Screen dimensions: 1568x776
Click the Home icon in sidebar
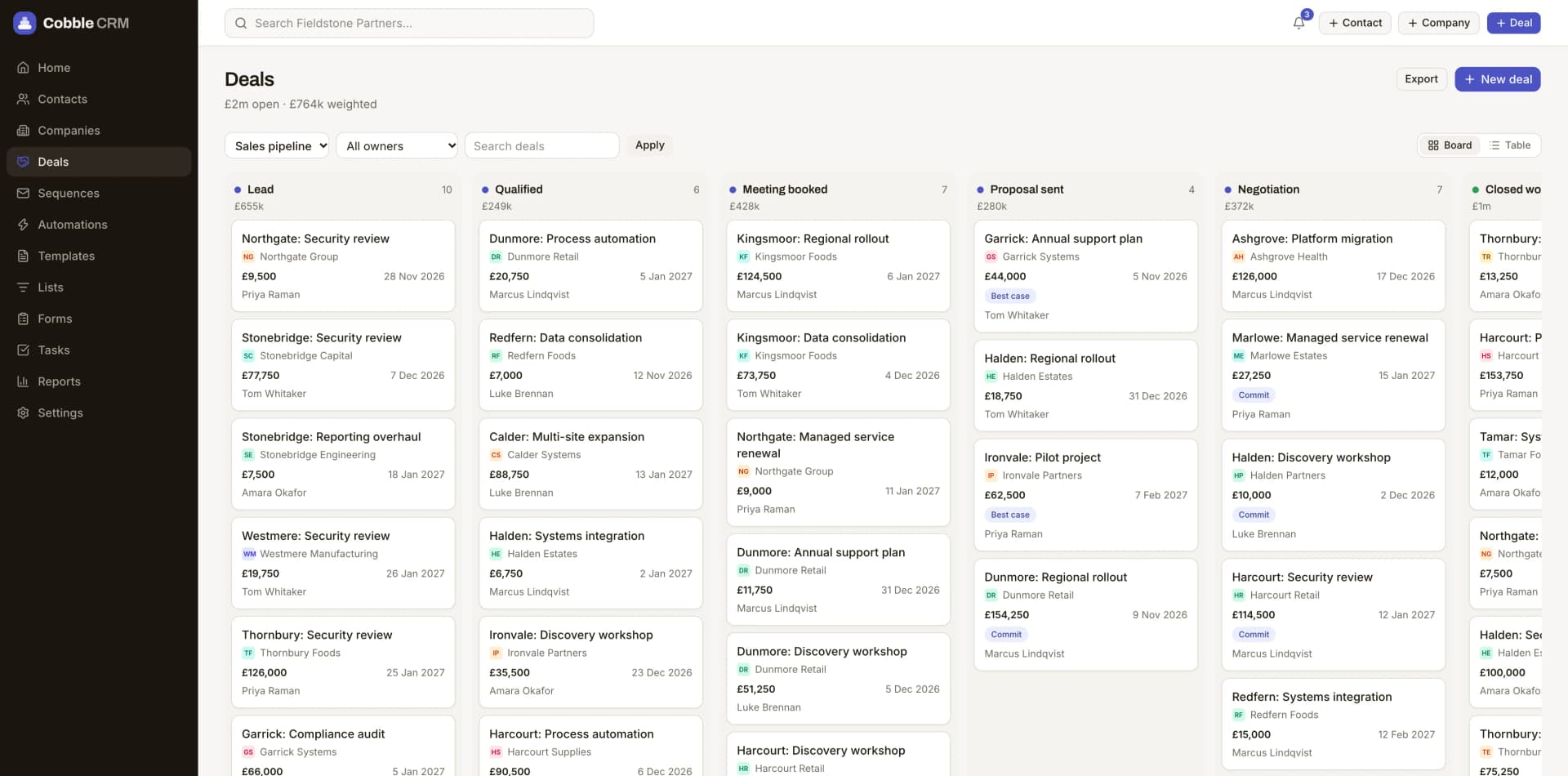pos(23,68)
